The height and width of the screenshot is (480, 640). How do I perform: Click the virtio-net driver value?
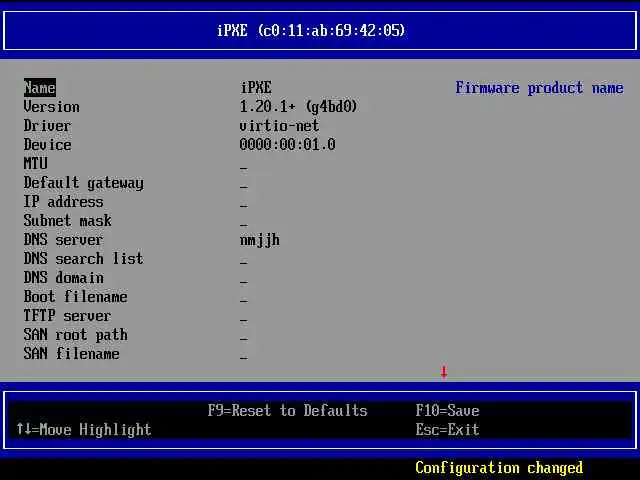point(279,126)
